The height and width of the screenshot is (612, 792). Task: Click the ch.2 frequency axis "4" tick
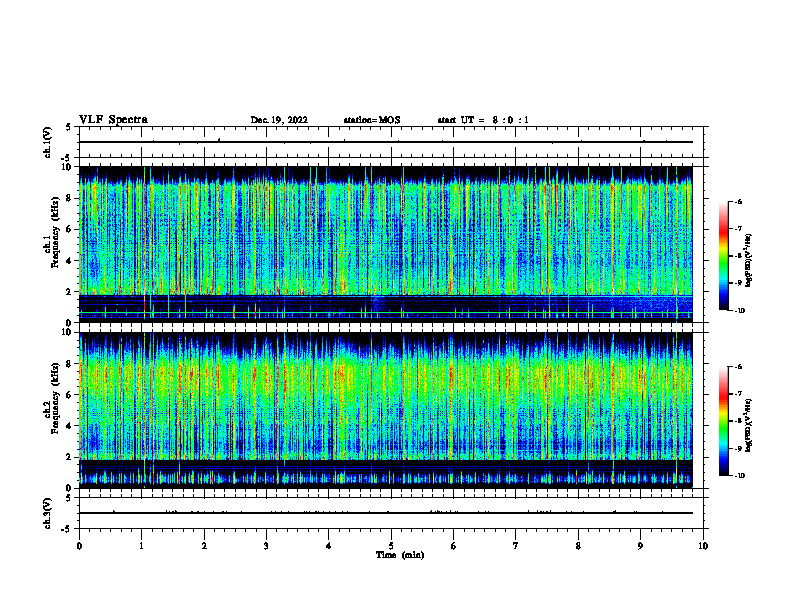tap(69, 426)
